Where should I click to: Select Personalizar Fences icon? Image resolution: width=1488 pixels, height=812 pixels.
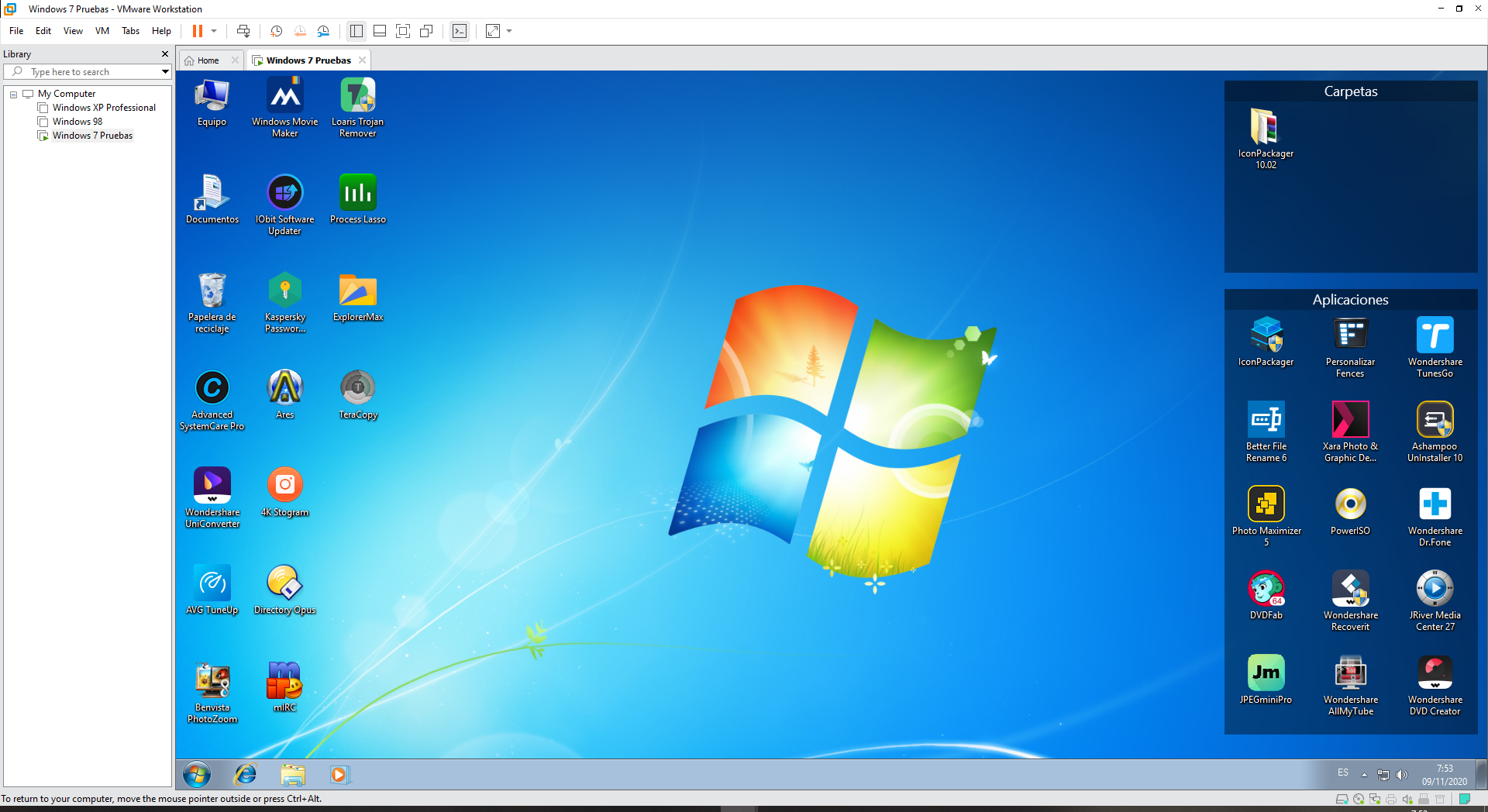click(x=1350, y=348)
